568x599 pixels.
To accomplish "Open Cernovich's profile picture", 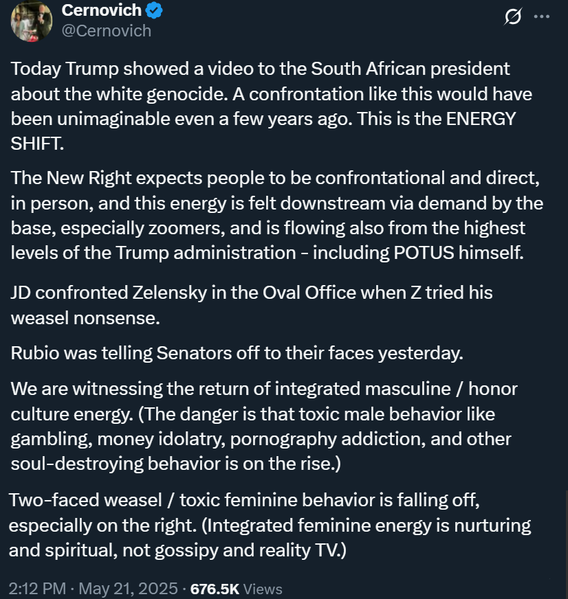I will pos(32,21).
